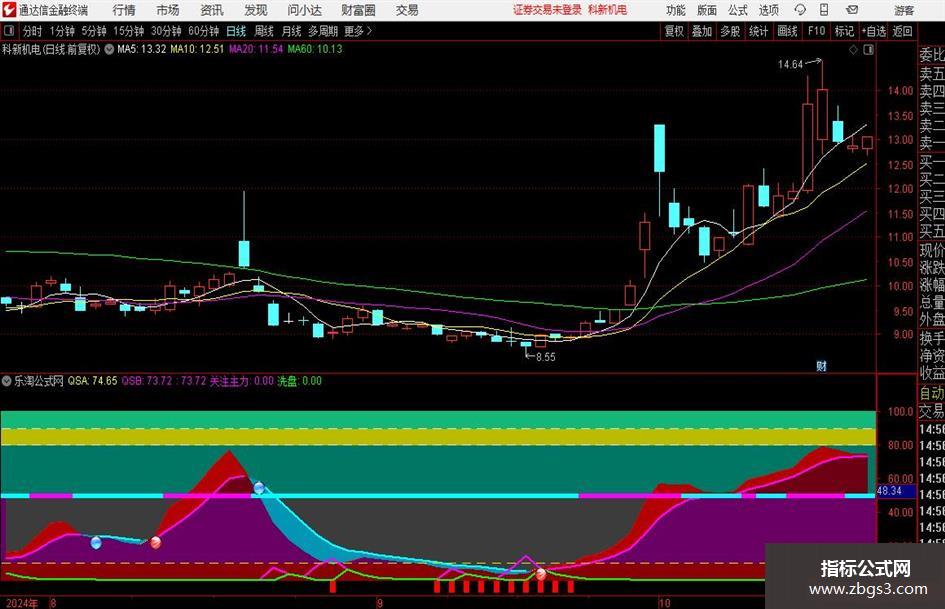Click 证券交易未登录 login link
Image resolution: width=945 pixels, height=609 pixels.
click(547, 10)
